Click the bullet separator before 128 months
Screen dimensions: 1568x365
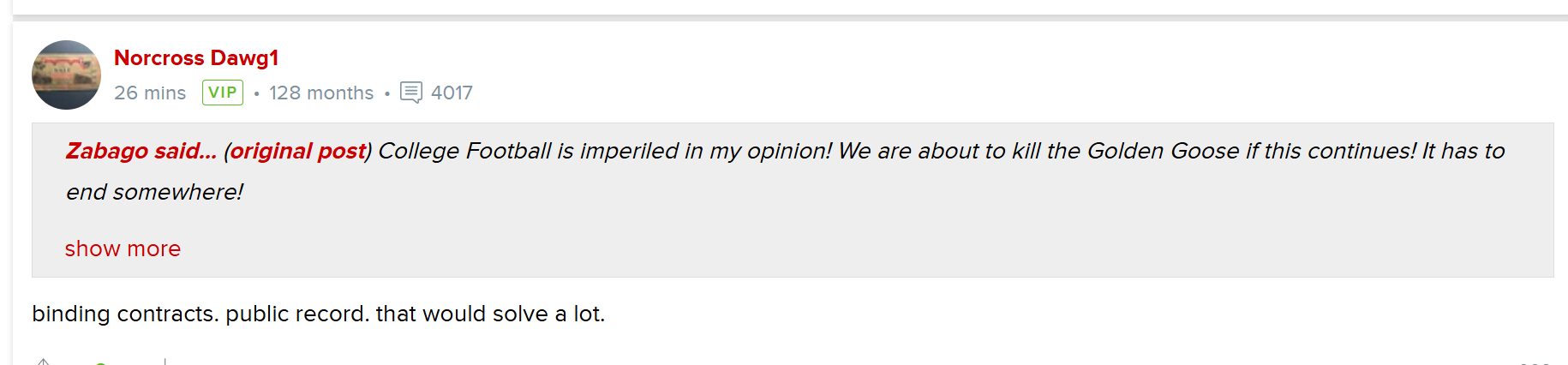point(256,93)
